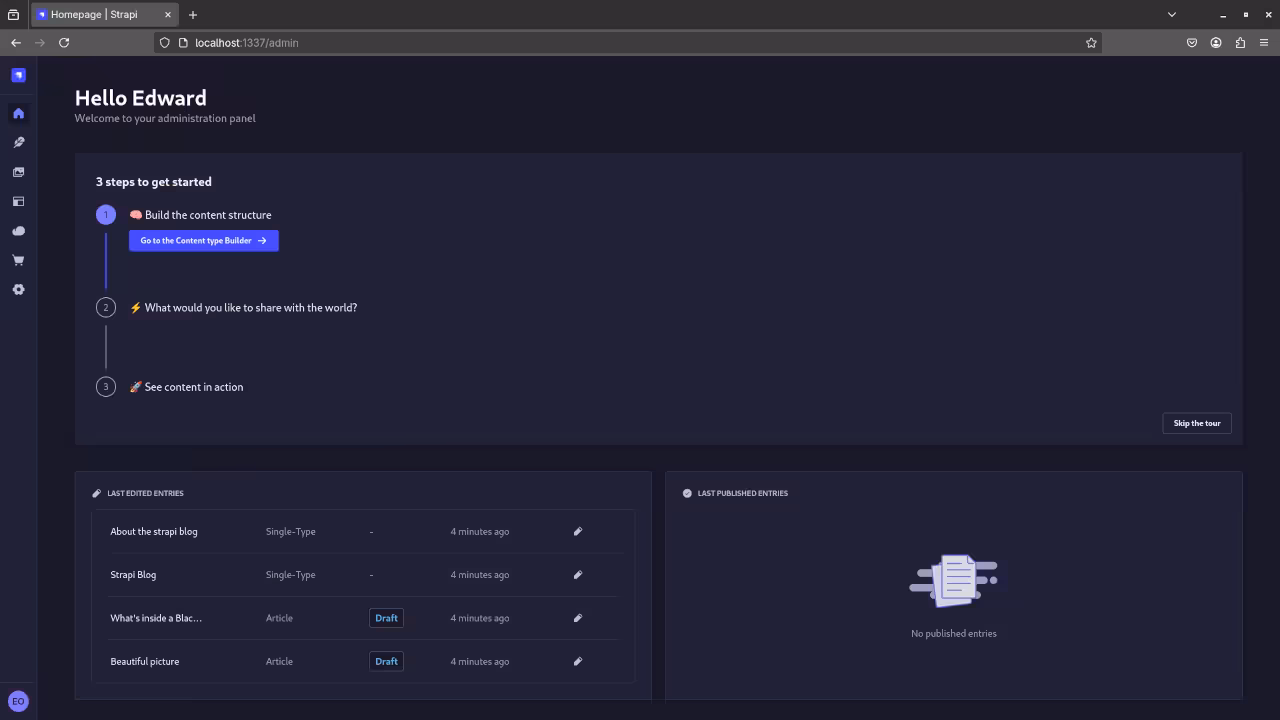
Task: Click the Home icon in sidebar
Action: point(18,114)
